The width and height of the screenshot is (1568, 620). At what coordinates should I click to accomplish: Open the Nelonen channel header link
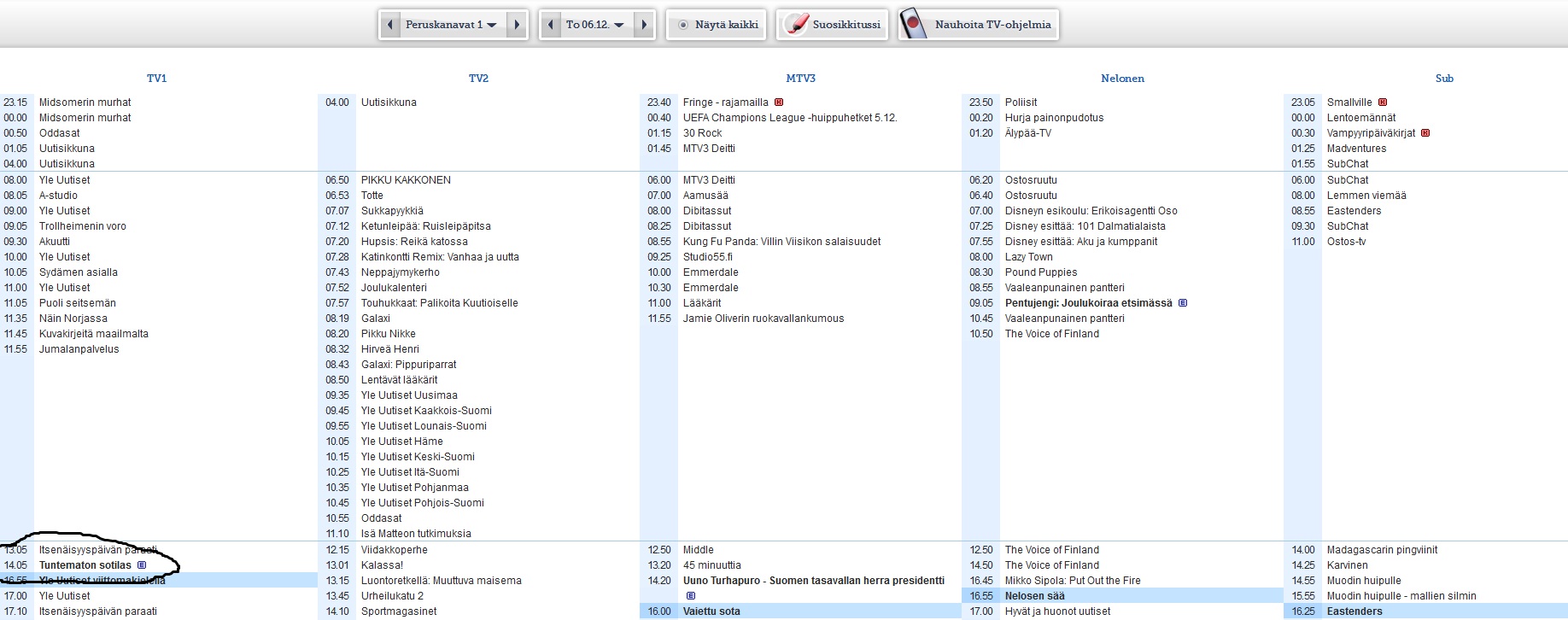1122,79
